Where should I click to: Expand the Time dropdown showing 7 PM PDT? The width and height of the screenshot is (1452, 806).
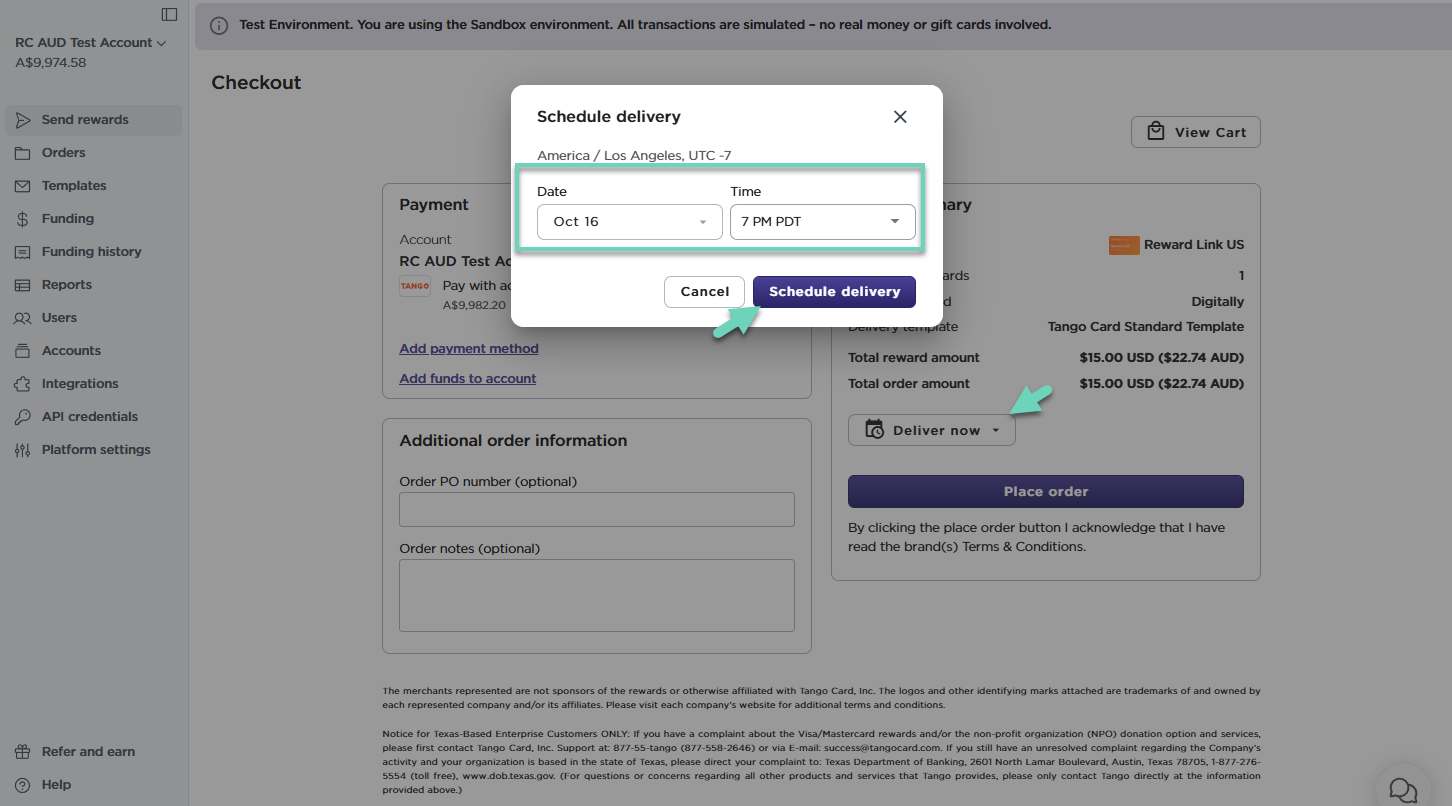click(x=822, y=222)
